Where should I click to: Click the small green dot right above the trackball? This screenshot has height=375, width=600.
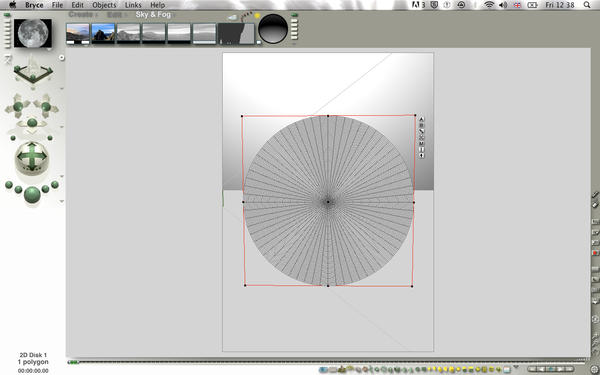[50, 138]
